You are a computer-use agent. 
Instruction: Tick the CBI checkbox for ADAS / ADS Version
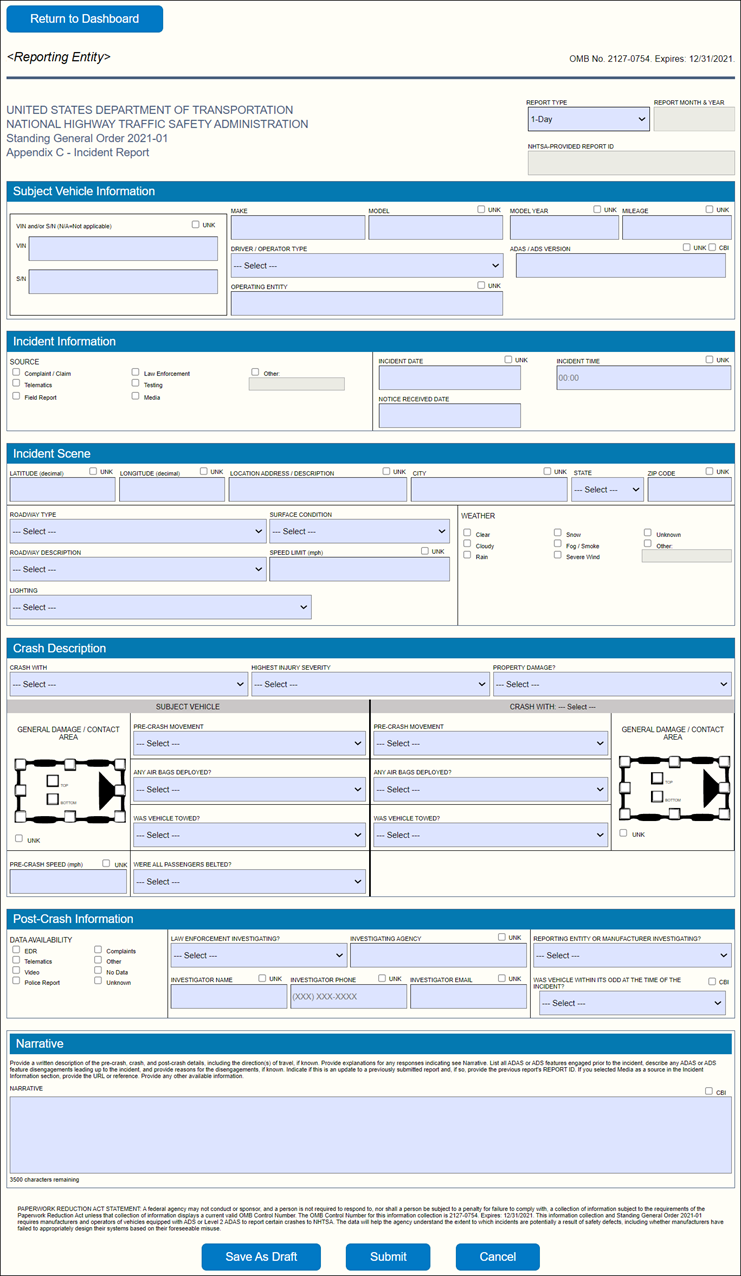tap(711, 247)
